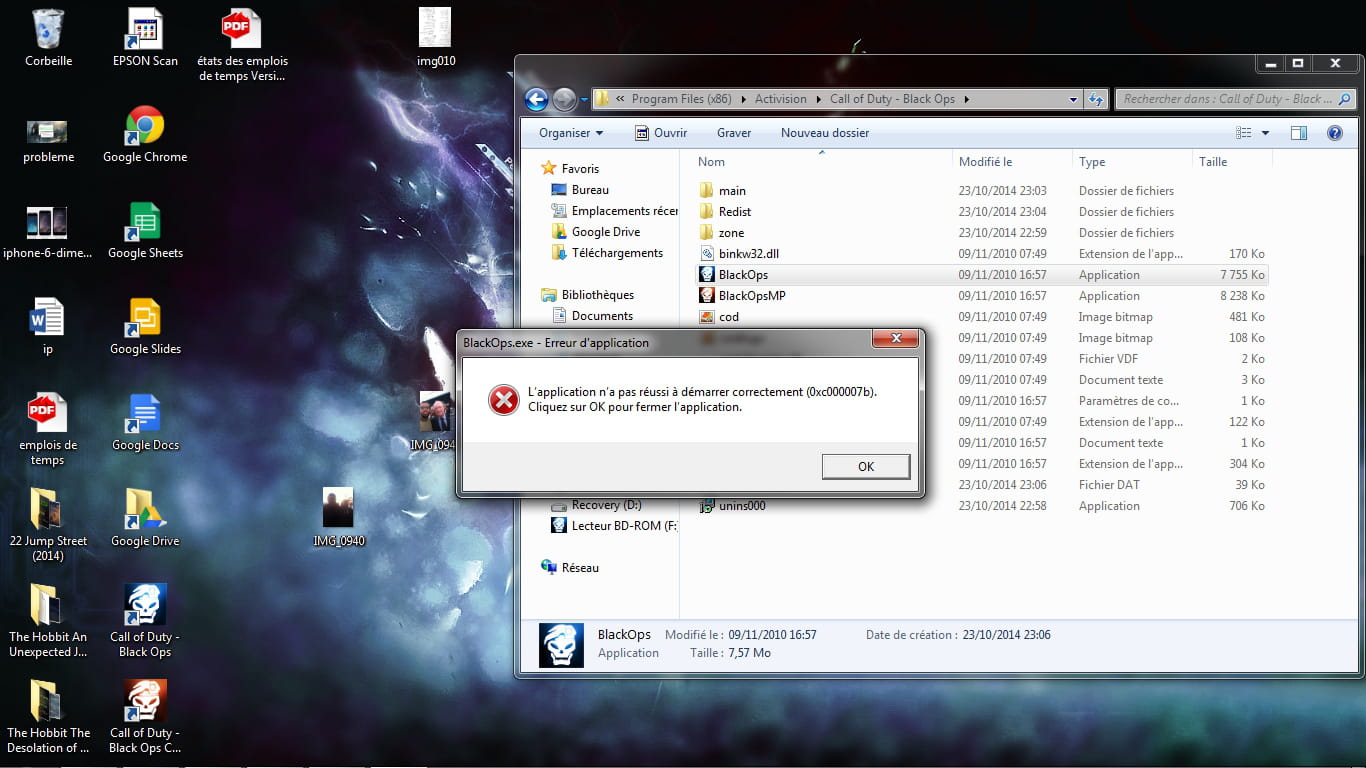Expand the view options dropdown arrow
Image resolution: width=1366 pixels, height=768 pixels.
point(1265,133)
